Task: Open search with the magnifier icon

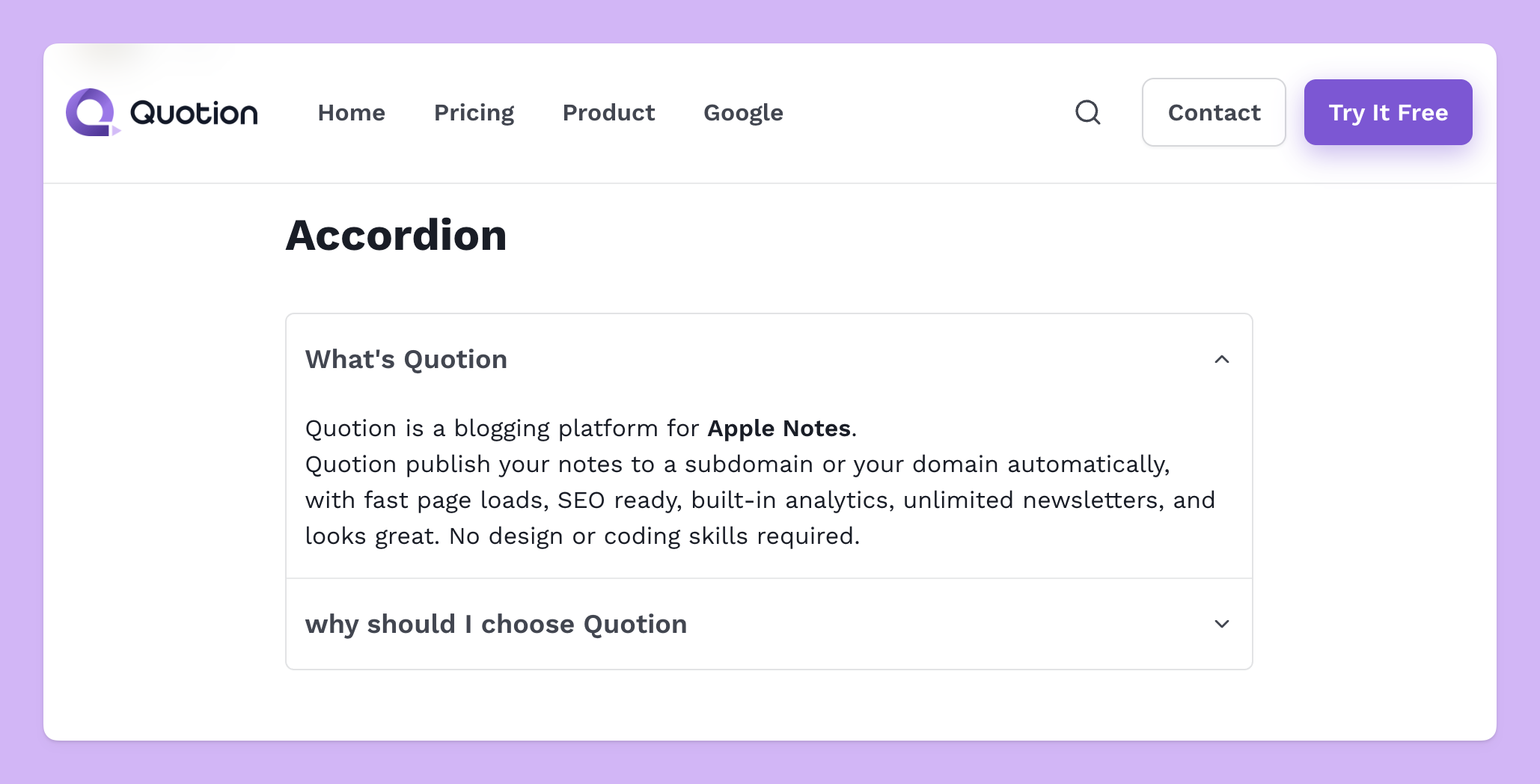Action: coord(1088,112)
